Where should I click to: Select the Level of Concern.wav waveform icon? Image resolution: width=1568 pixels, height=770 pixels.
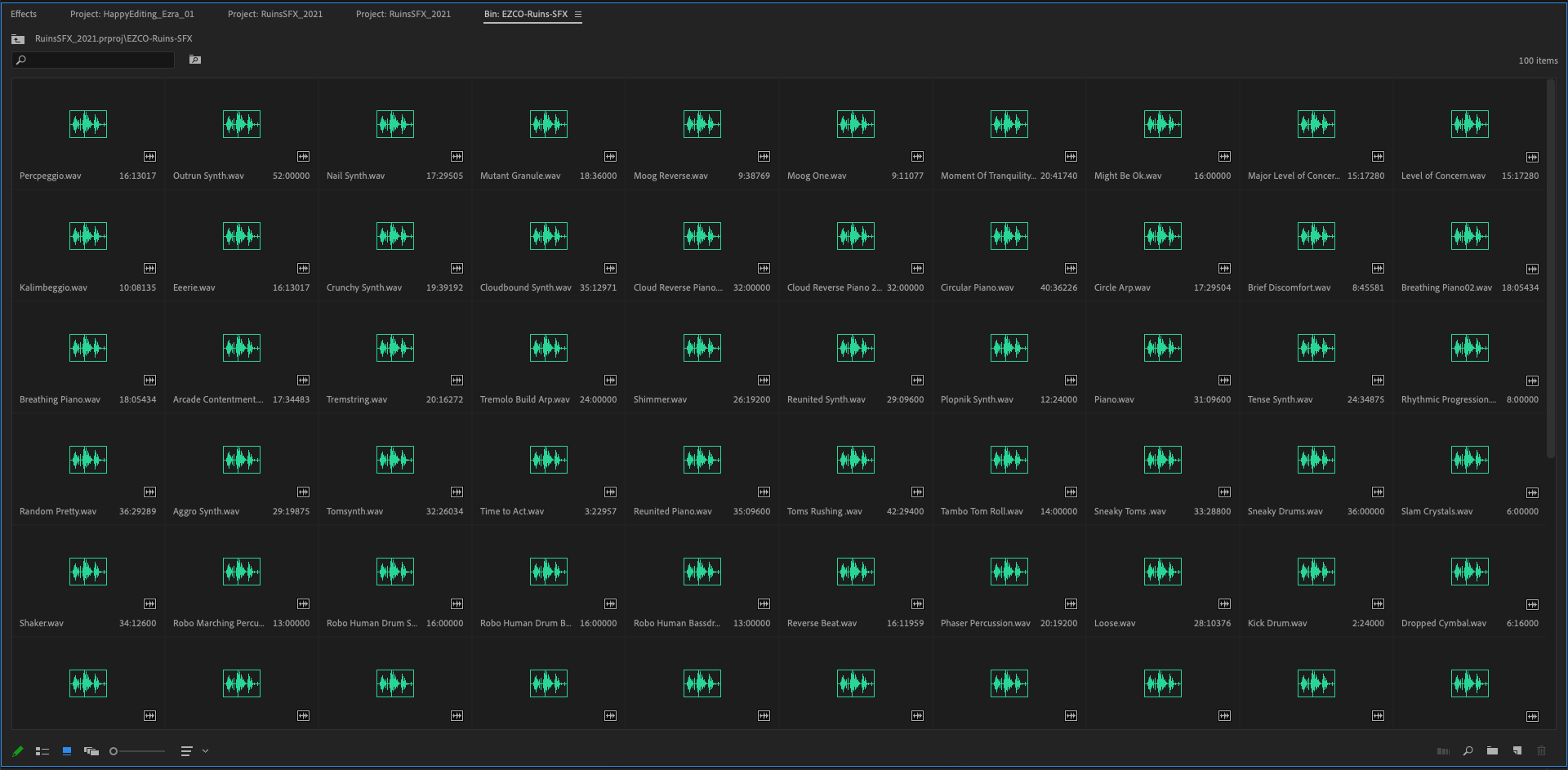point(1470,124)
